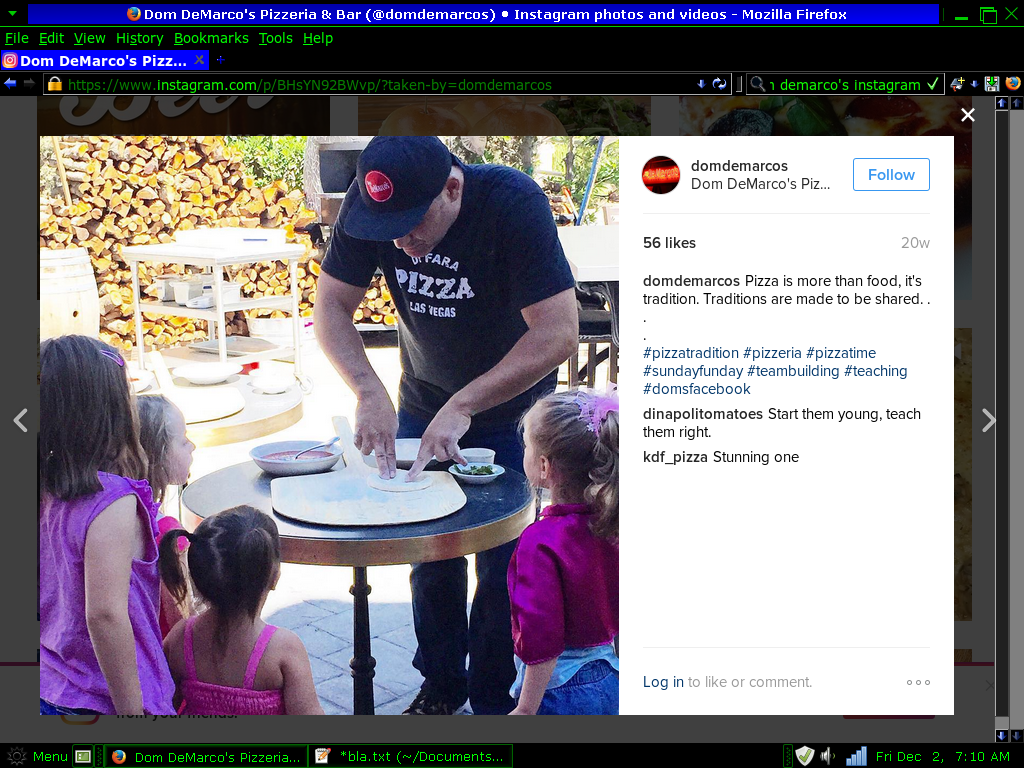This screenshot has width=1024, height=768.
Task: Open the volume control in the system tray
Action: tap(827, 756)
